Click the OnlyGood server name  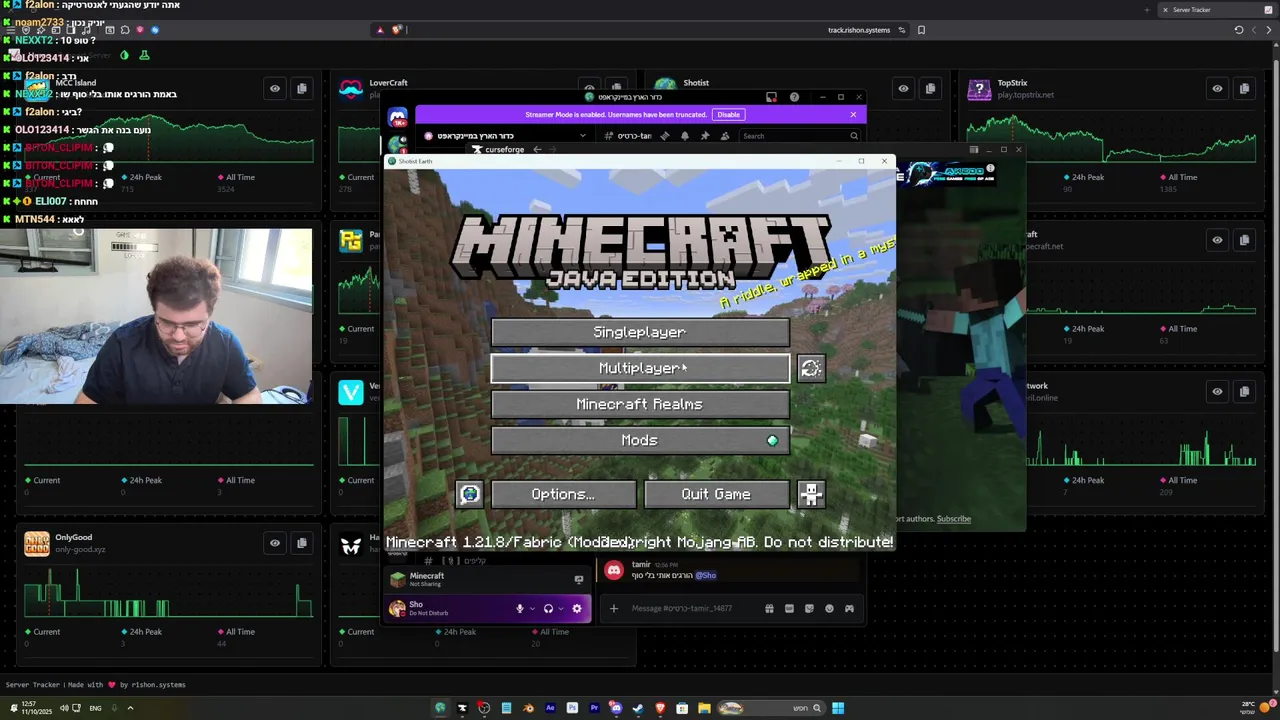point(73,537)
